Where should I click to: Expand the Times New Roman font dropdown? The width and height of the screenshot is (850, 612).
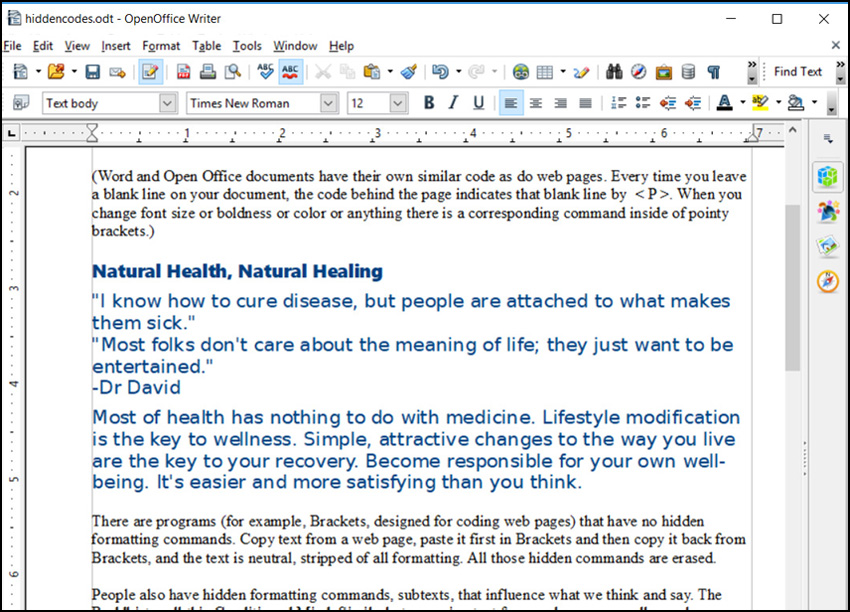(328, 103)
